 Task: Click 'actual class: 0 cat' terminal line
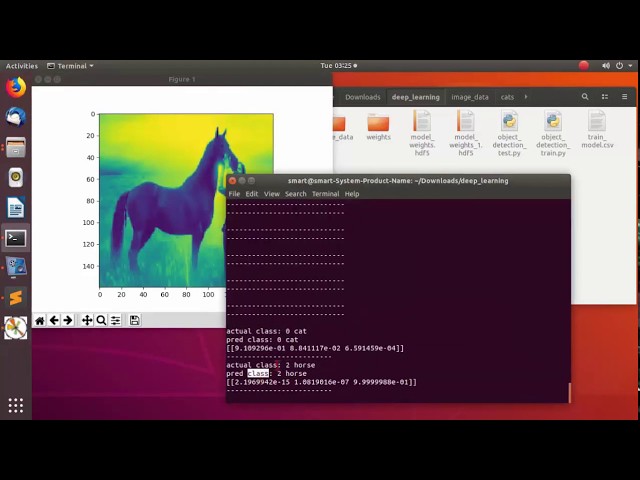[x=266, y=331]
